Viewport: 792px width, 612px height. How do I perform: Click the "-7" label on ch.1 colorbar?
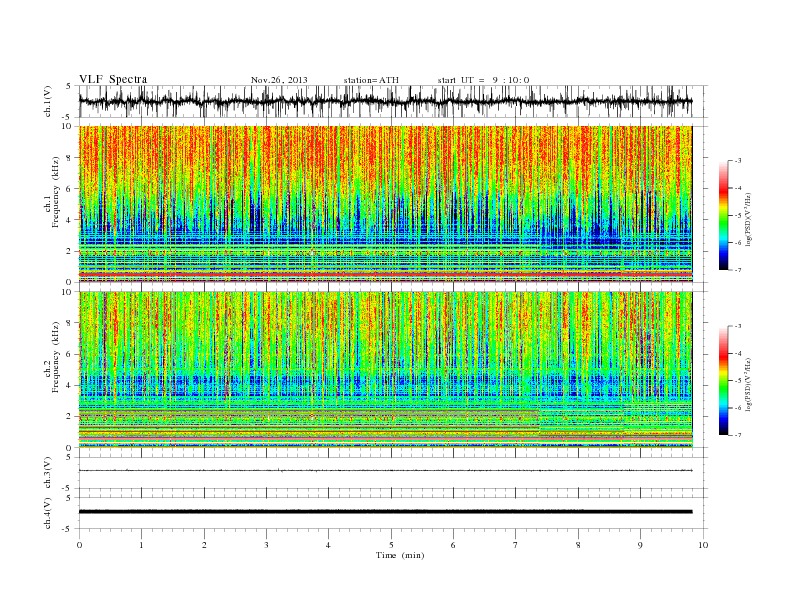point(738,270)
